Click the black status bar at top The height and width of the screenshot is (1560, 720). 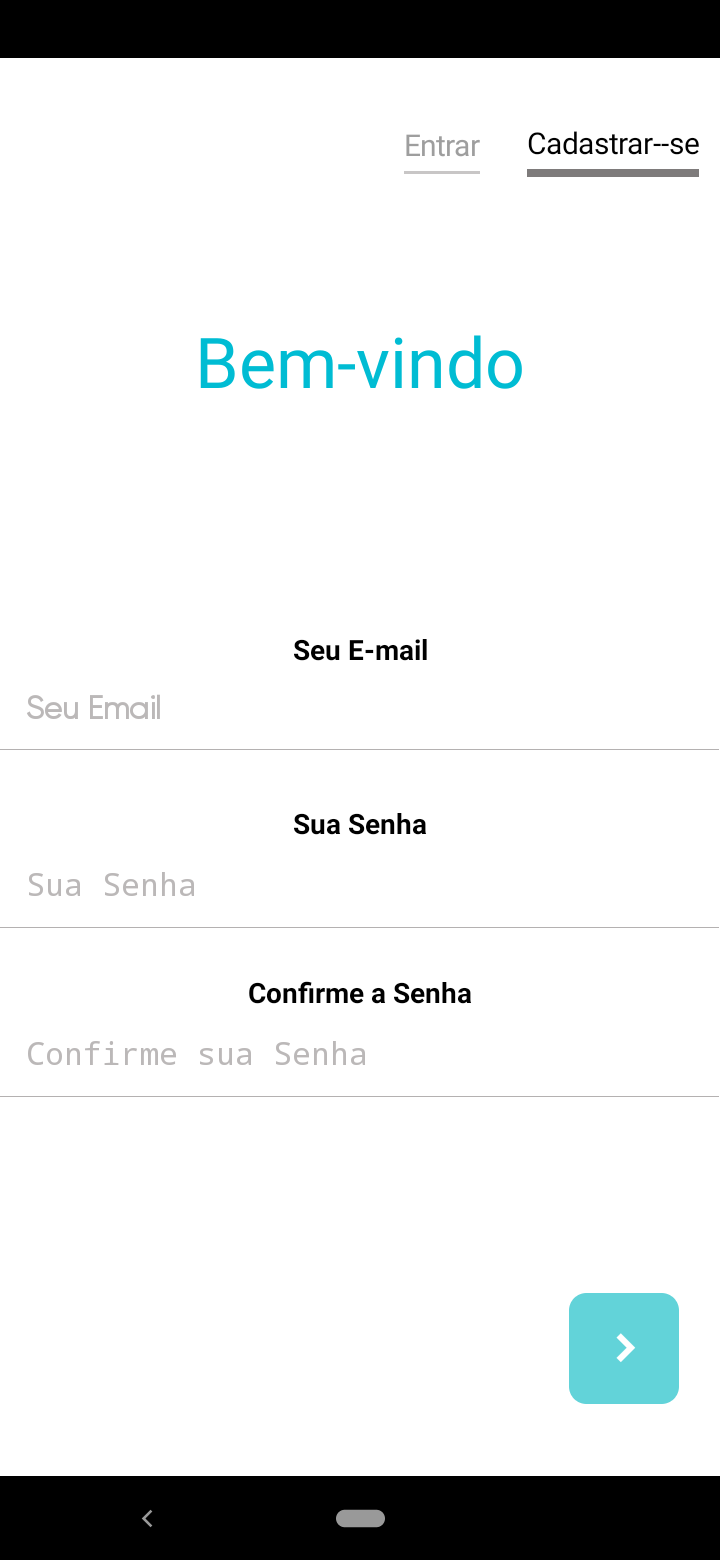[x=360, y=28]
